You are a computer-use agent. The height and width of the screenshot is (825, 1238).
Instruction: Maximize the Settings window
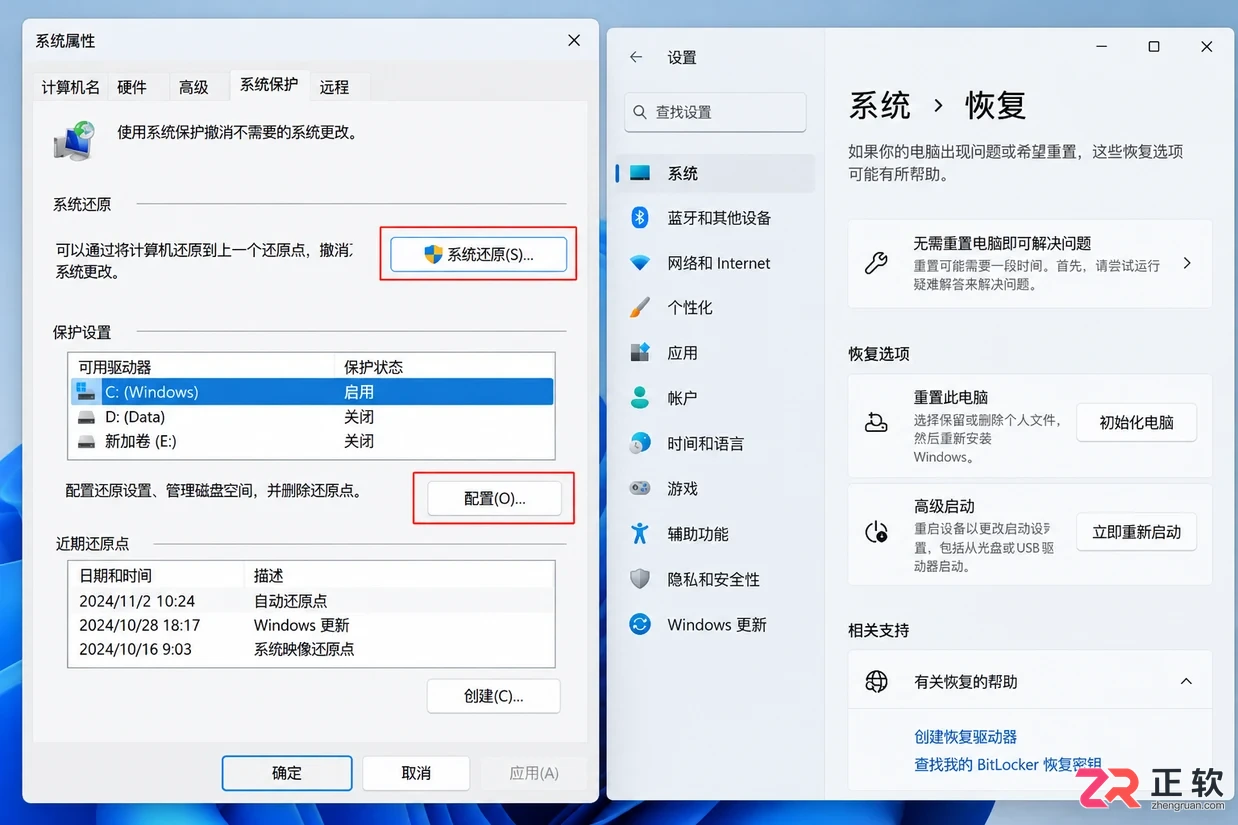(x=1154, y=46)
